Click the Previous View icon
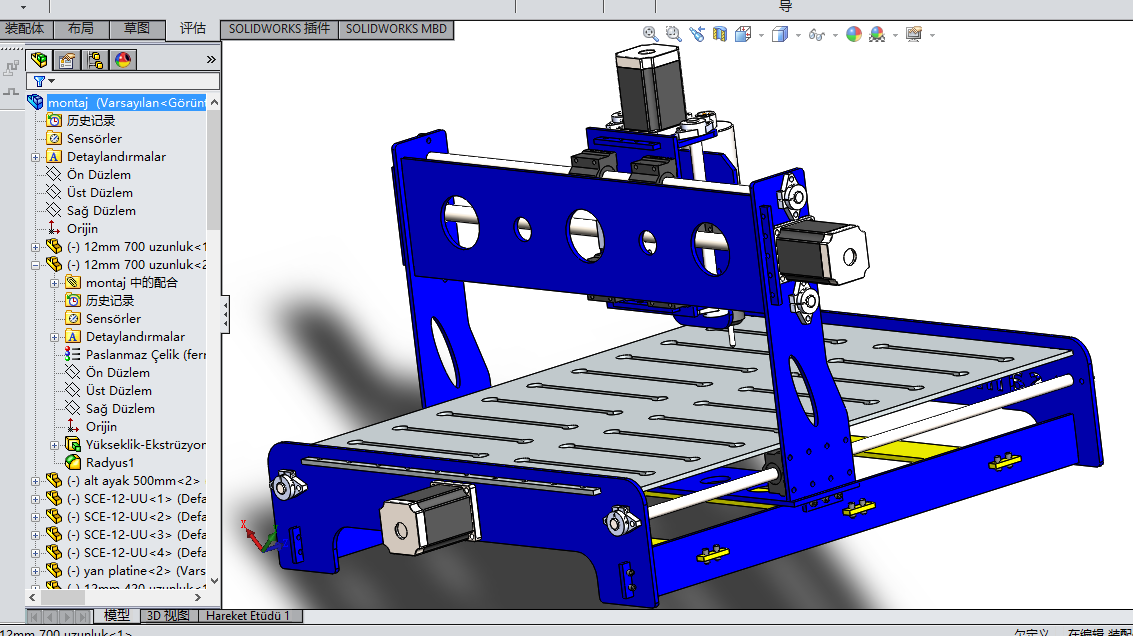The height and width of the screenshot is (636, 1133). click(x=697, y=33)
